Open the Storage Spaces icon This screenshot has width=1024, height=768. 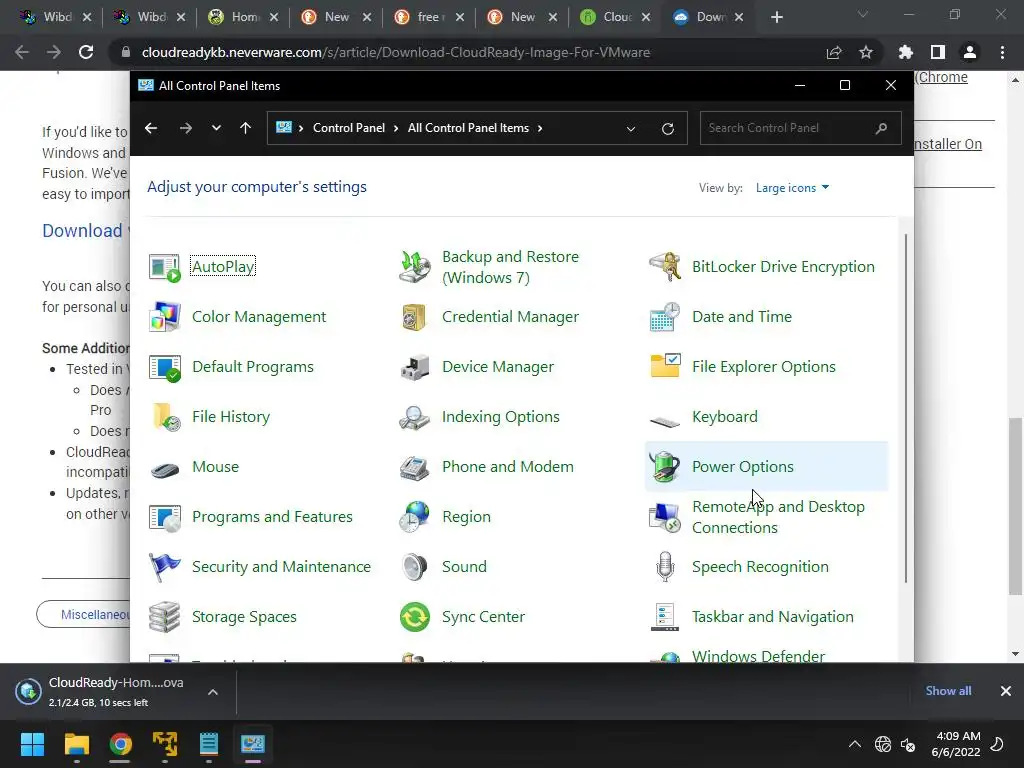165,617
